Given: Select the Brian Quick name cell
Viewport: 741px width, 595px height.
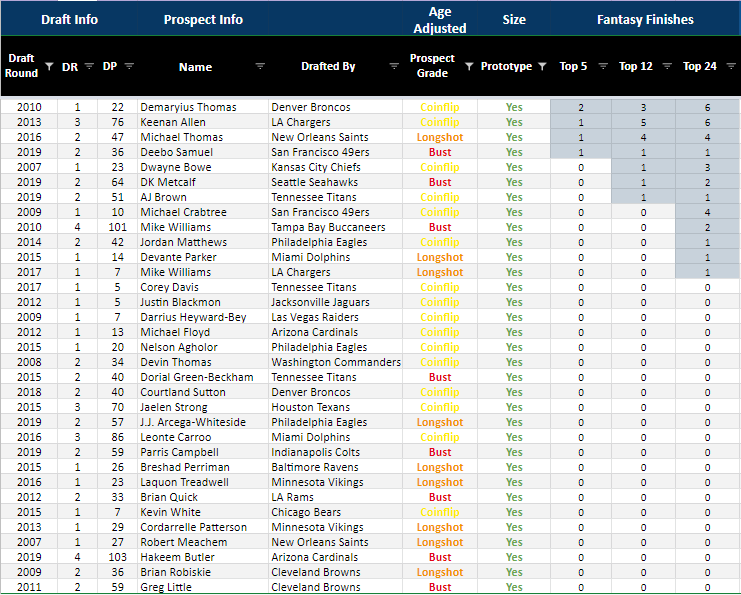Looking at the screenshot, I should coord(203,498).
